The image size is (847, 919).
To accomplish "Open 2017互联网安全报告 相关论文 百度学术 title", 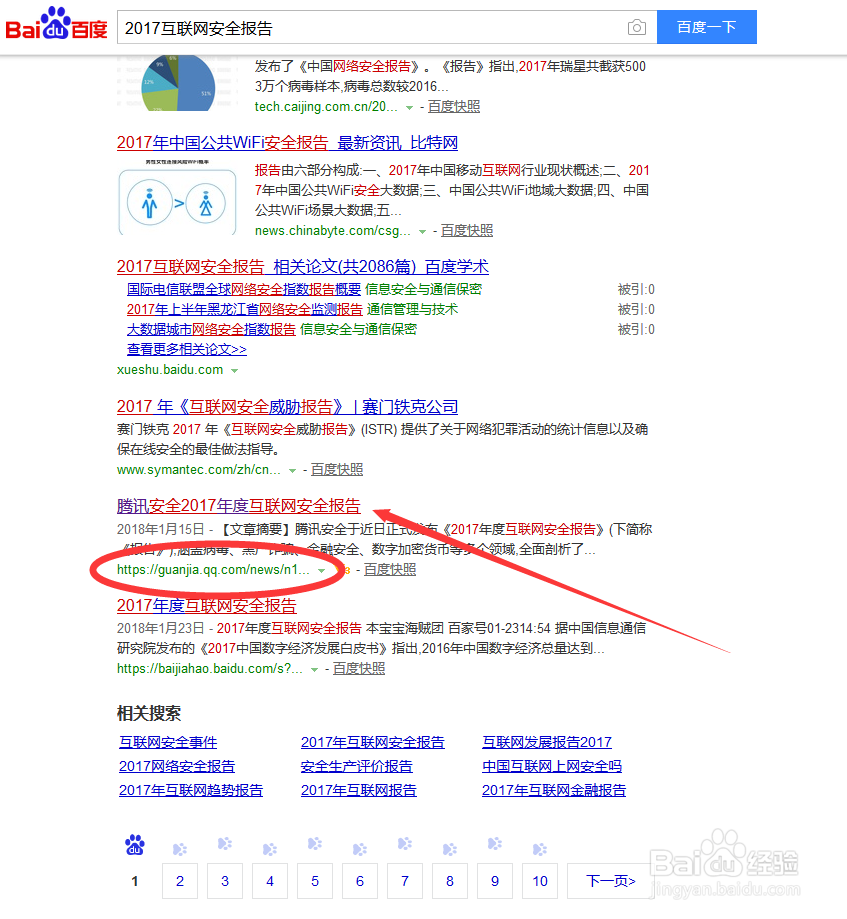I will [302, 267].
